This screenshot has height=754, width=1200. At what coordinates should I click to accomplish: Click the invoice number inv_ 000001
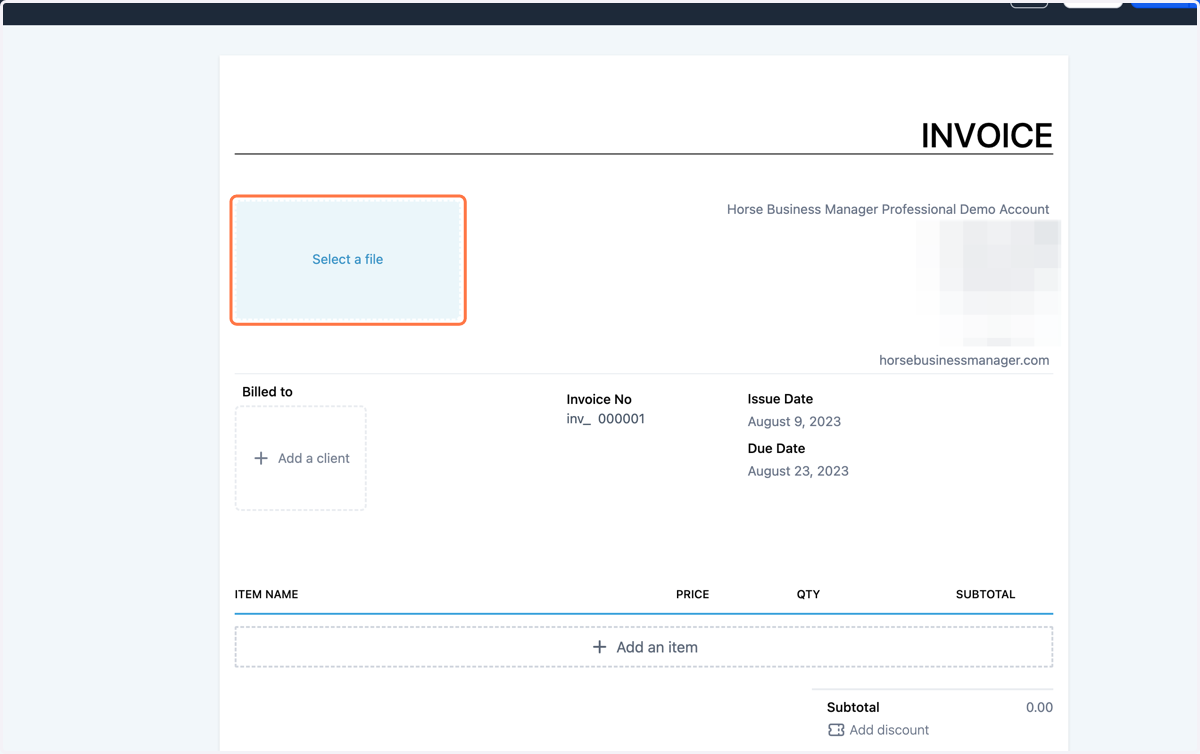606,419
